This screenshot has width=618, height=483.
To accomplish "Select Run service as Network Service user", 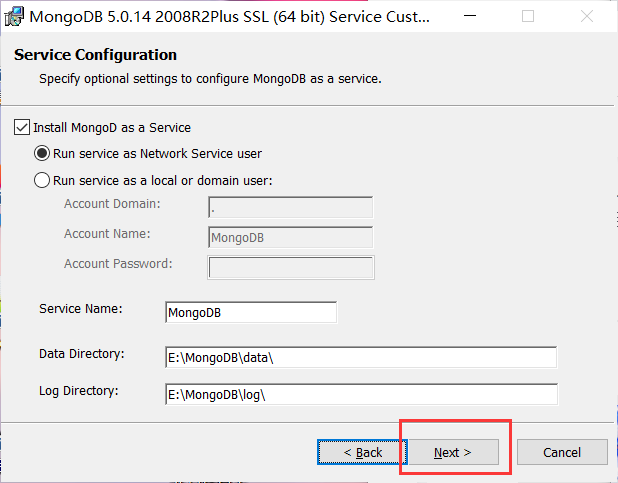I will pyautogui.click(x=42, y=153).
